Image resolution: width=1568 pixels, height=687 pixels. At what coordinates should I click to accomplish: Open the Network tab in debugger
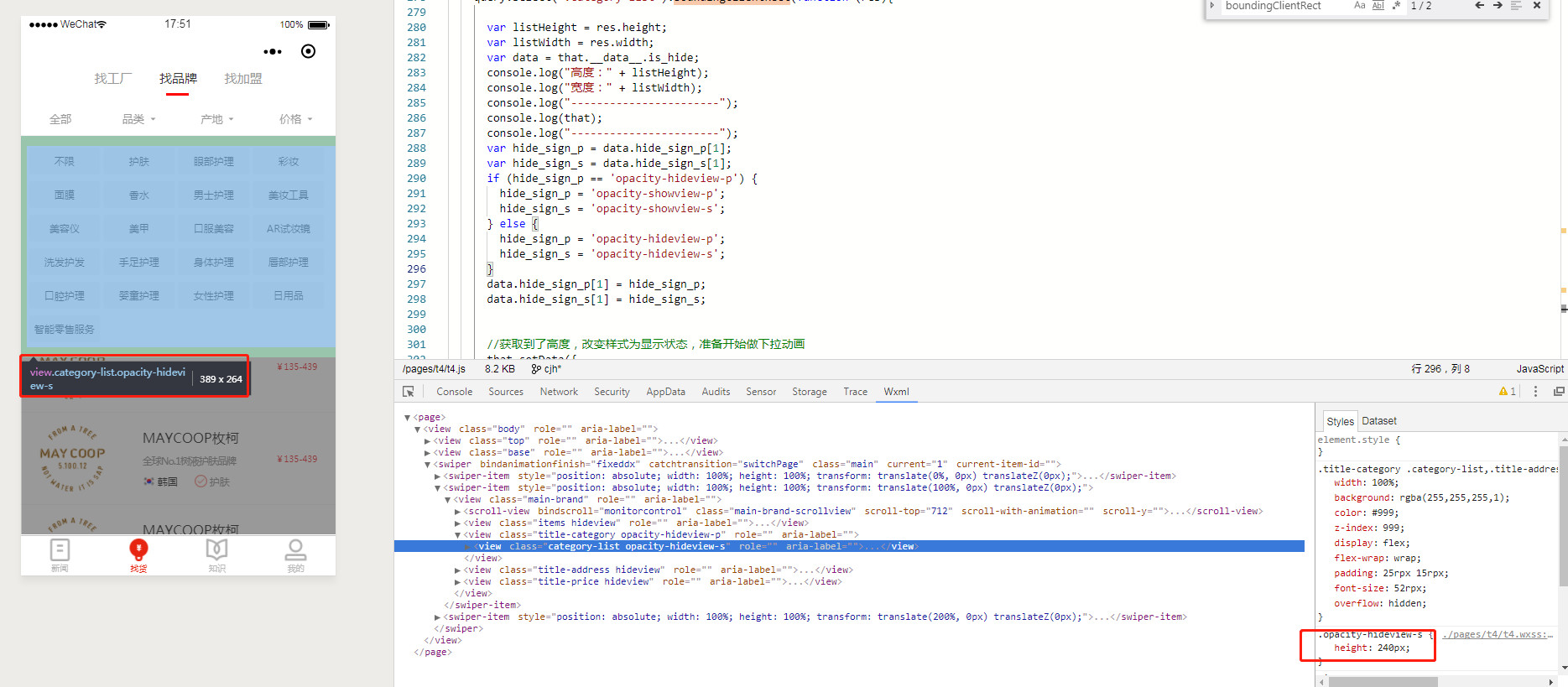[559, 392]
